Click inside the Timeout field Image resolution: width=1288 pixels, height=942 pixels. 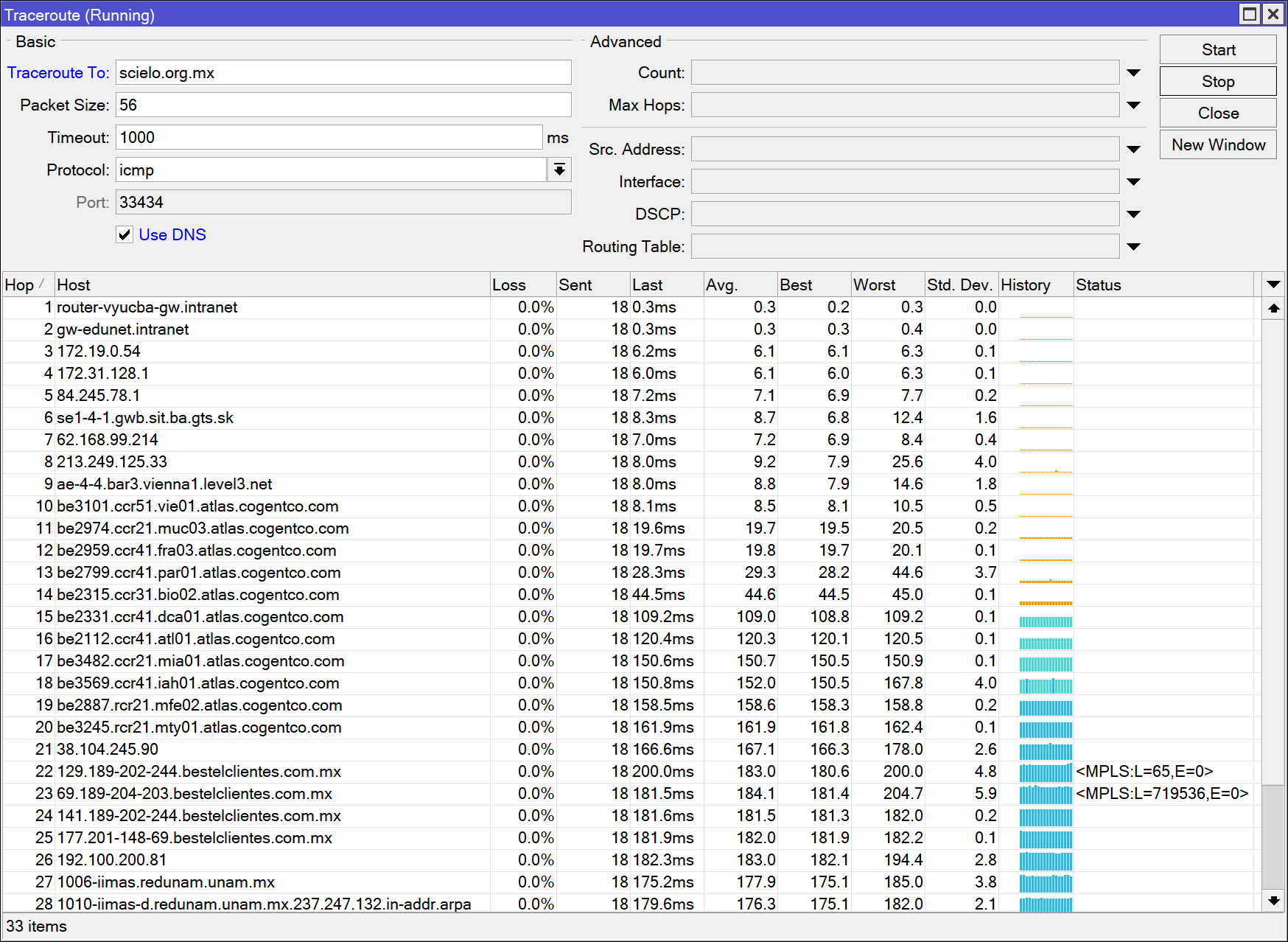329,137
